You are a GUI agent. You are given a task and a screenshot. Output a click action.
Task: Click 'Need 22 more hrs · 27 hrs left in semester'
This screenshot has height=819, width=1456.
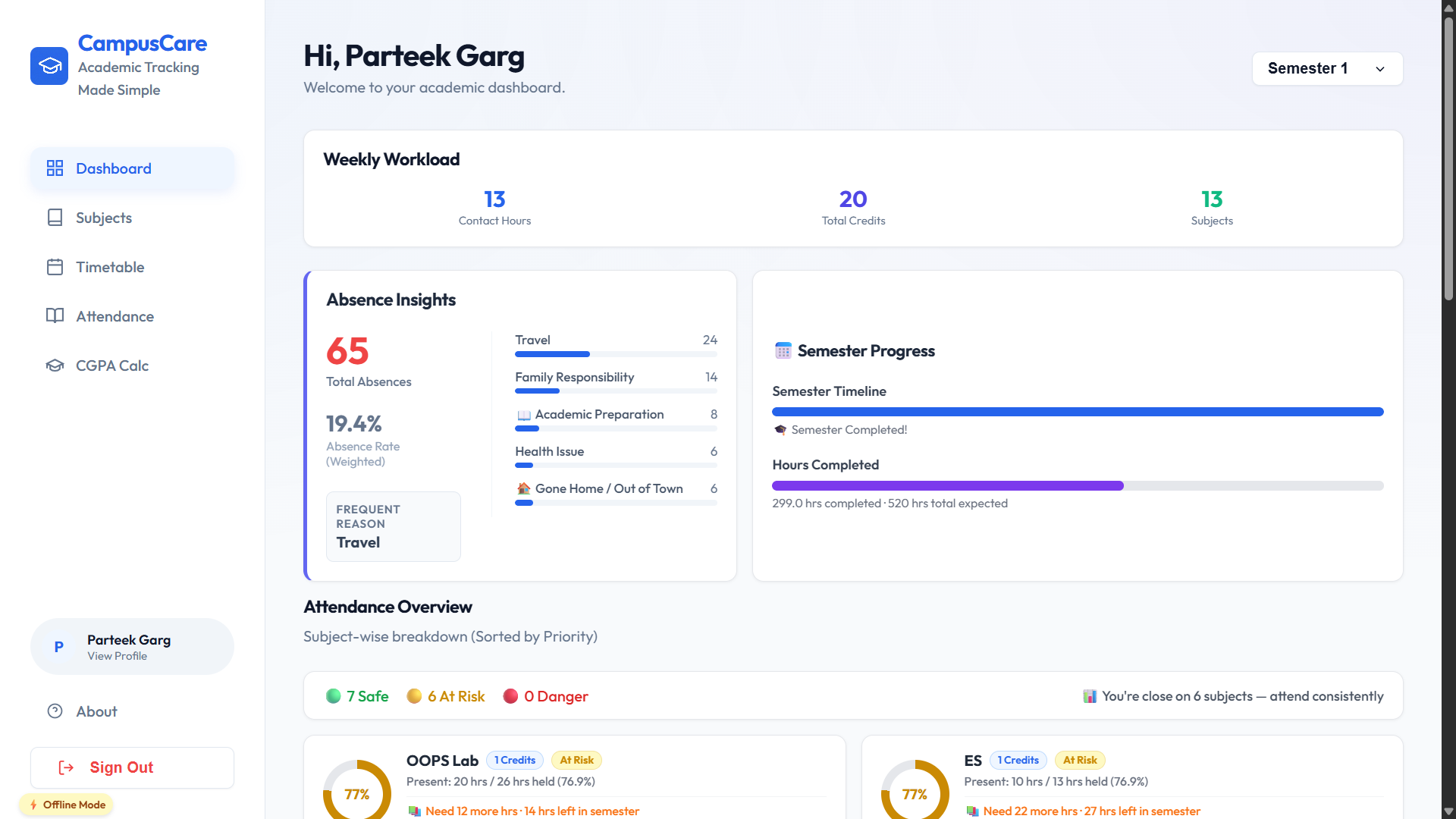coord(1092,811)
